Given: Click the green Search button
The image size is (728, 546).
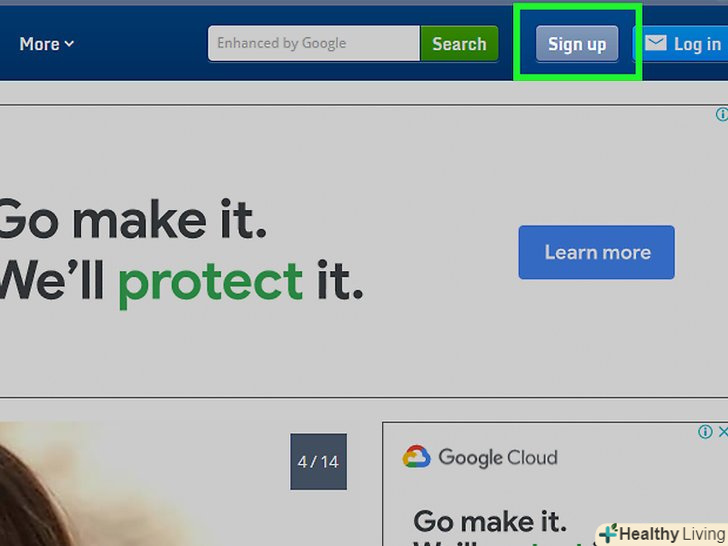Looking at the screenshot, I should click(459, 44).
